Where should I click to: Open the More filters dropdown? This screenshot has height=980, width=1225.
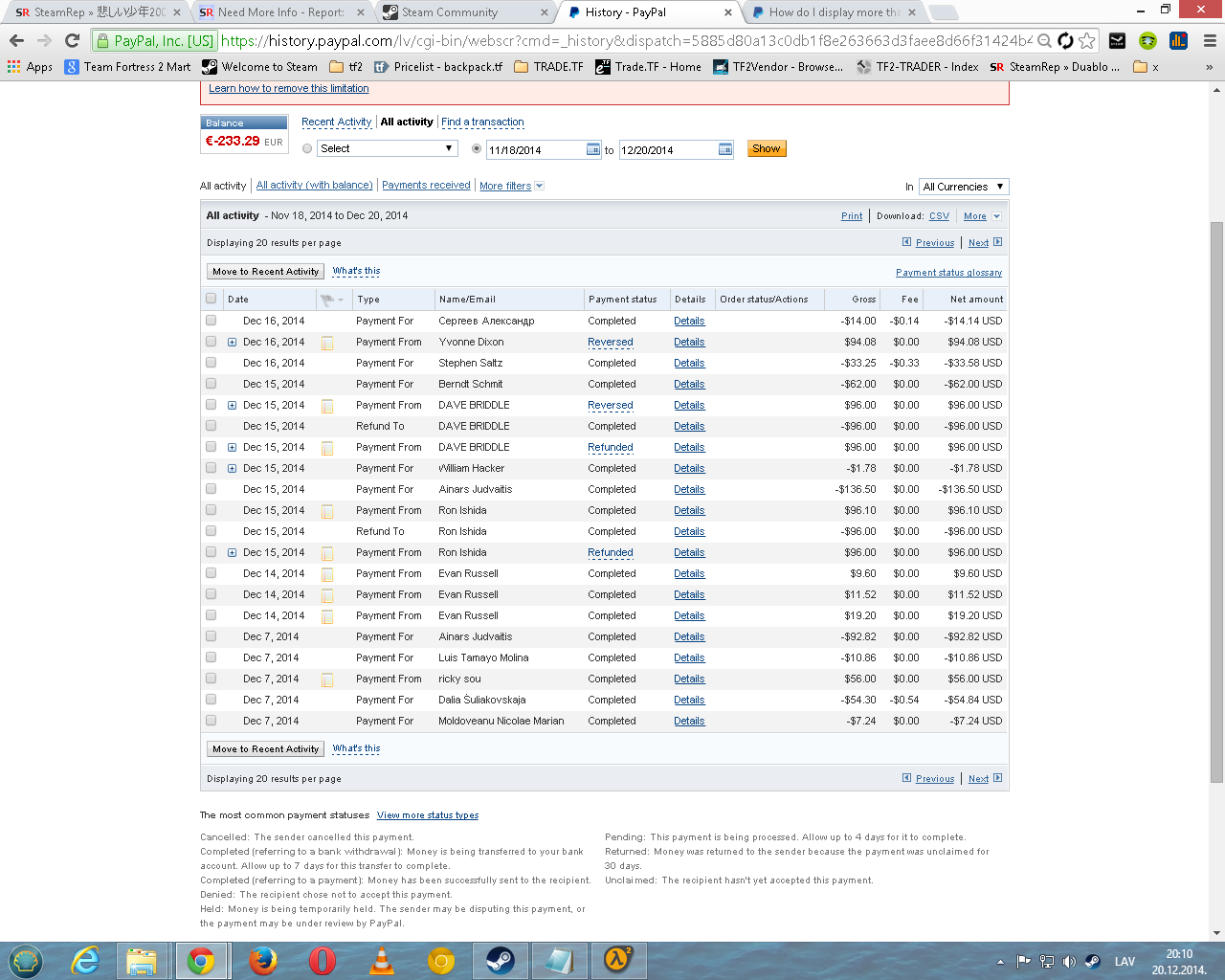point(511,186)
